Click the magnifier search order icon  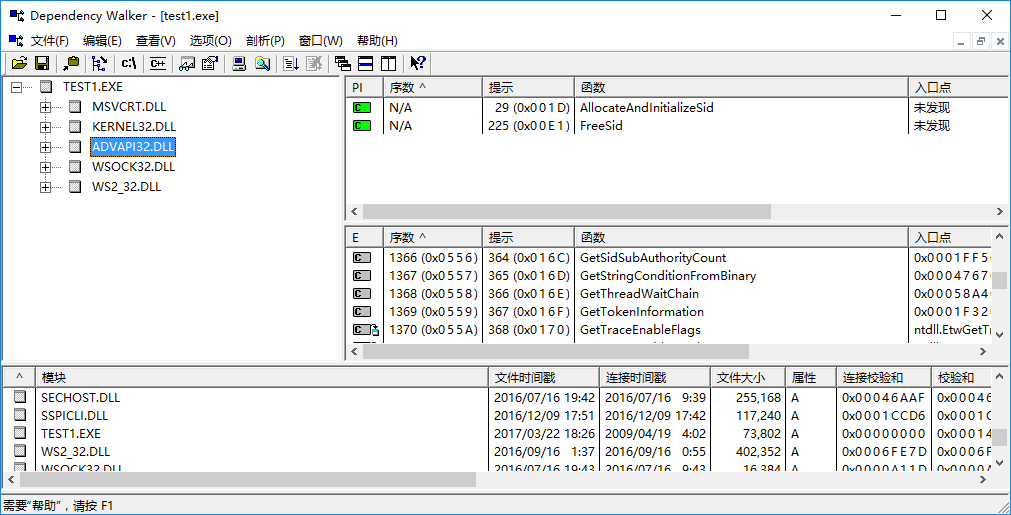pyautogui.click(x=262, y=63)
